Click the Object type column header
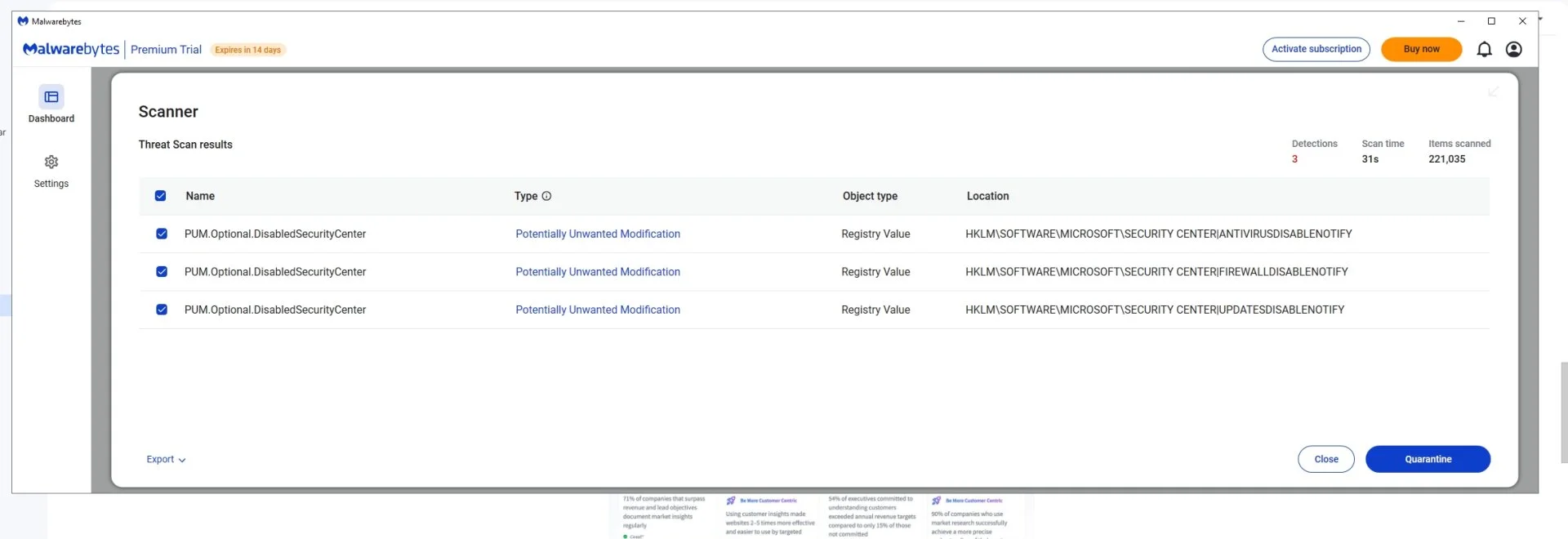Viewport: 1568px width, 539px height. [x=870, y=196]
